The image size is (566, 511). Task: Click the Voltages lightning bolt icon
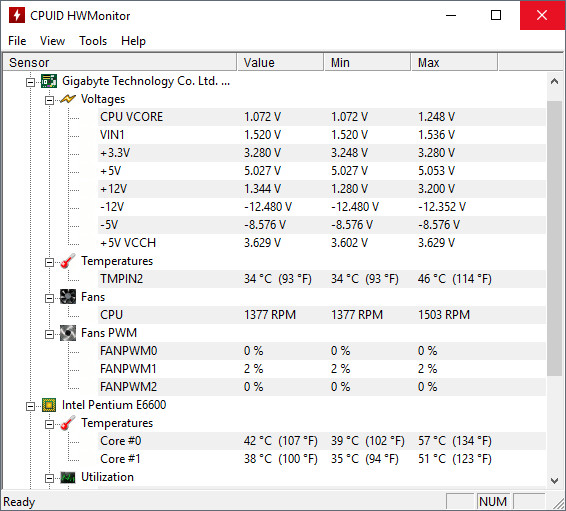68,99
